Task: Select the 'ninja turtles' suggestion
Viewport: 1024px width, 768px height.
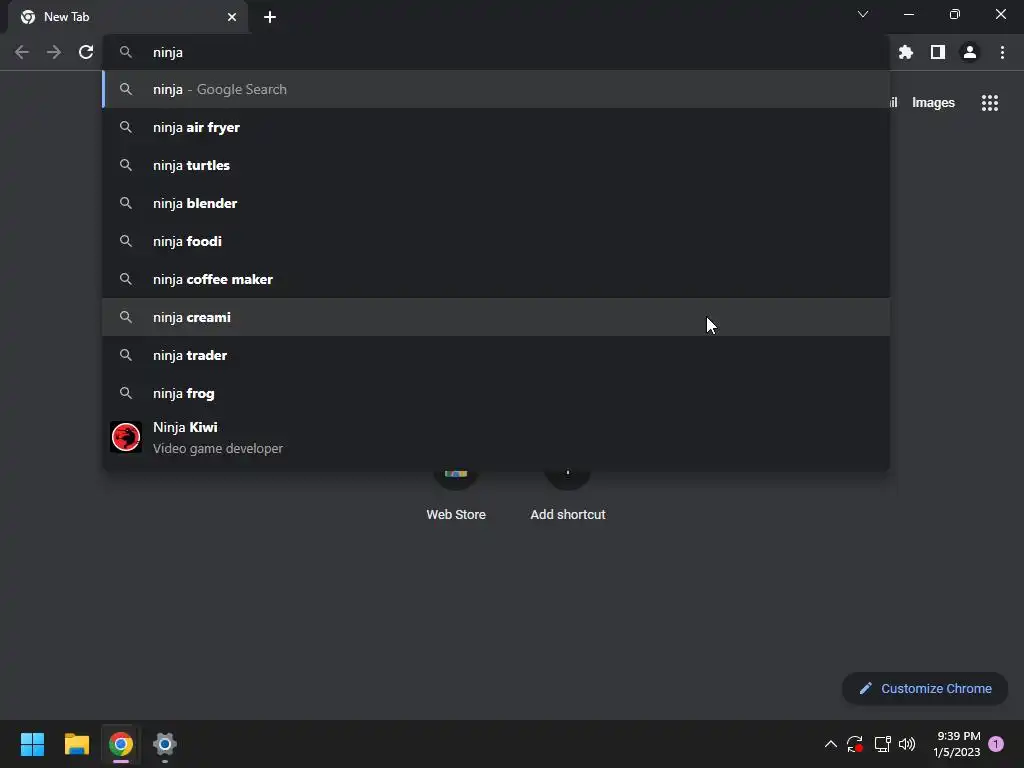Action: (496, 165)
